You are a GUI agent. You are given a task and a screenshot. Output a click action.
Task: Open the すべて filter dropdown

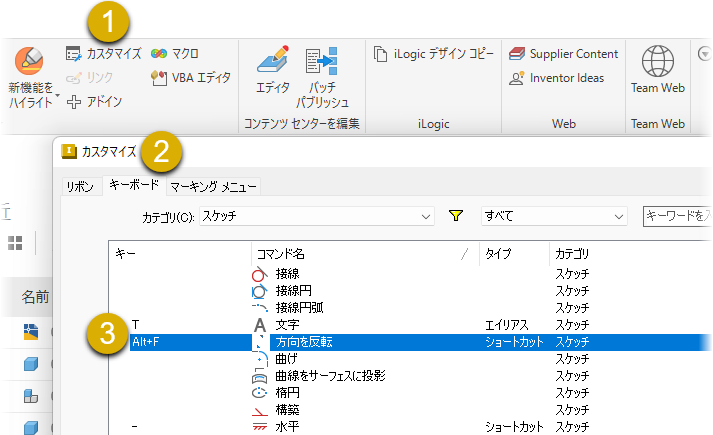click(x=554, y=216)
